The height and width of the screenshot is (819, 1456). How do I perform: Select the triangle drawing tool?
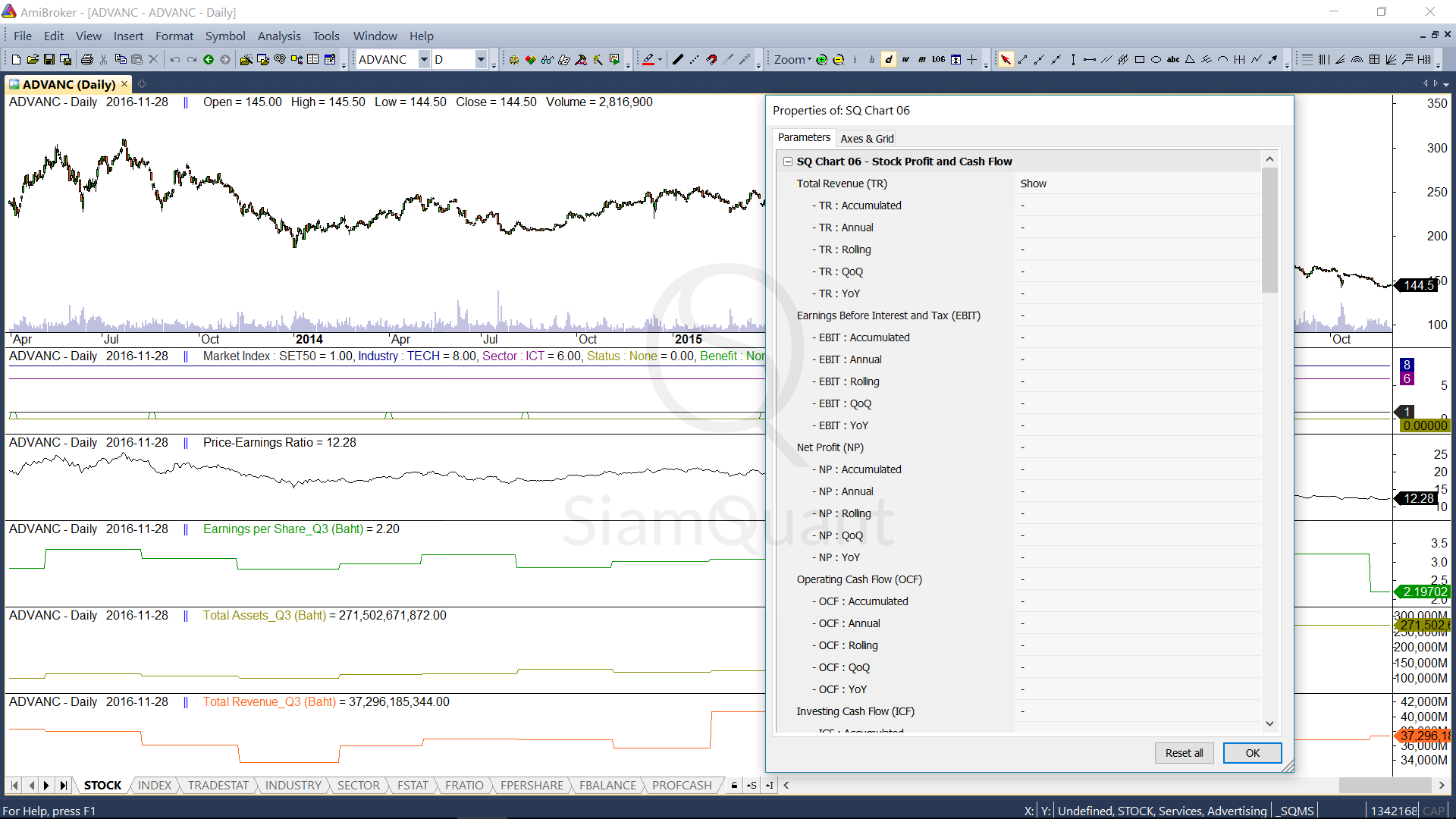click(1190, 60)
